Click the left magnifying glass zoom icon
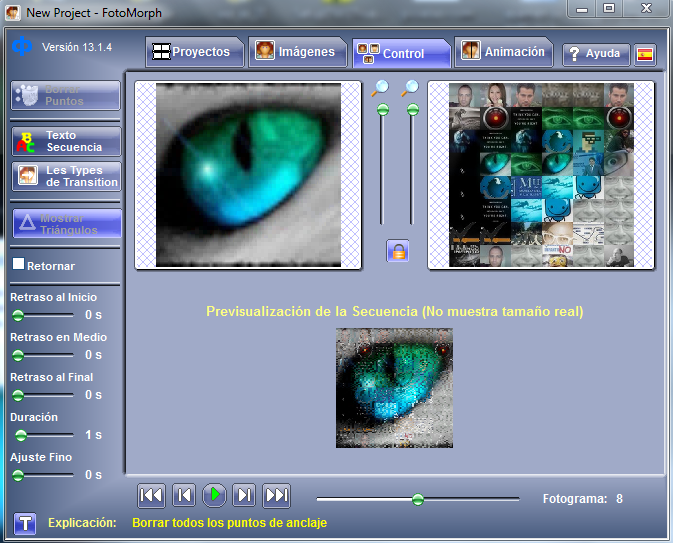Viewport: 673px width, 543px height. pos(380,88)
